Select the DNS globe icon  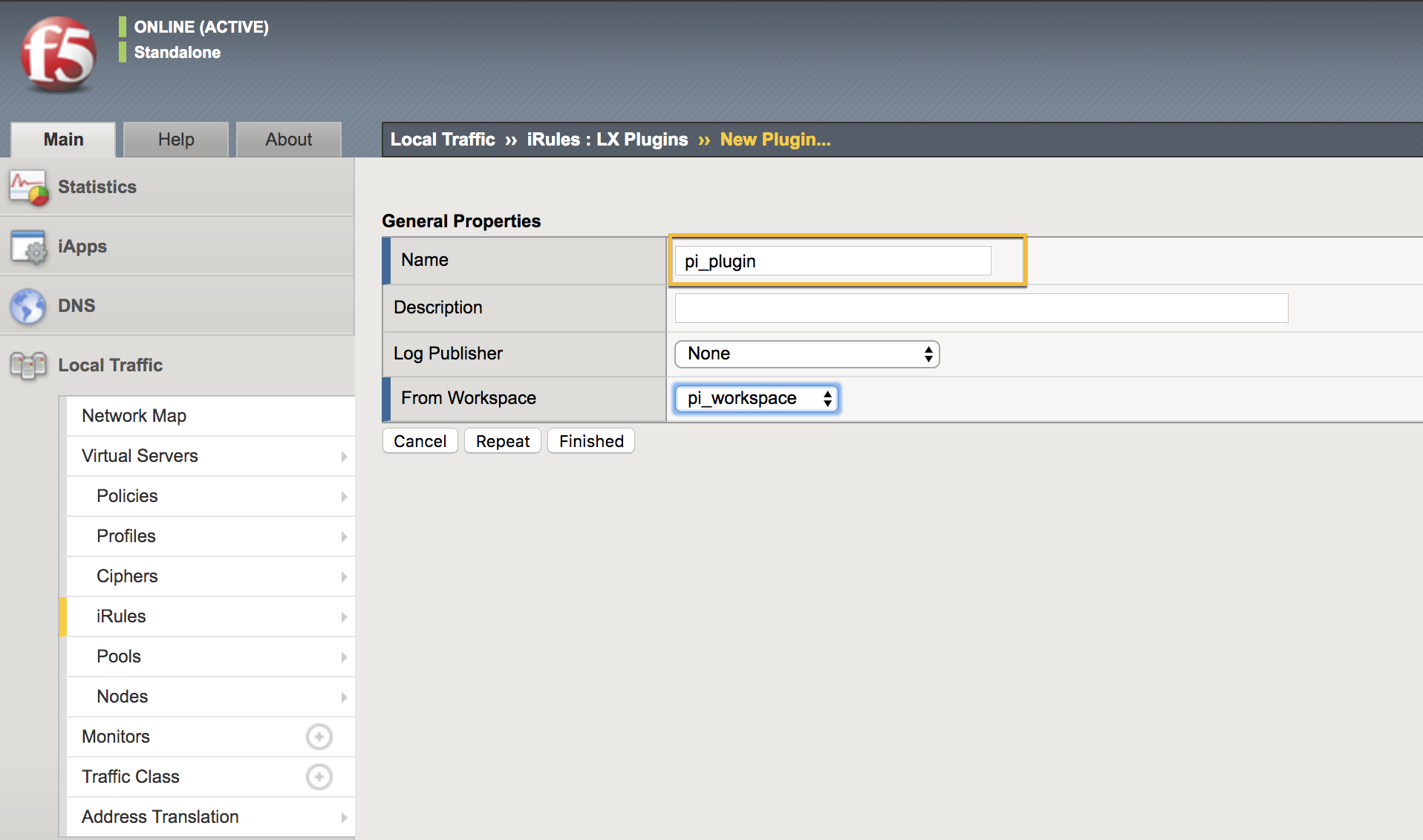coord(28,306)
